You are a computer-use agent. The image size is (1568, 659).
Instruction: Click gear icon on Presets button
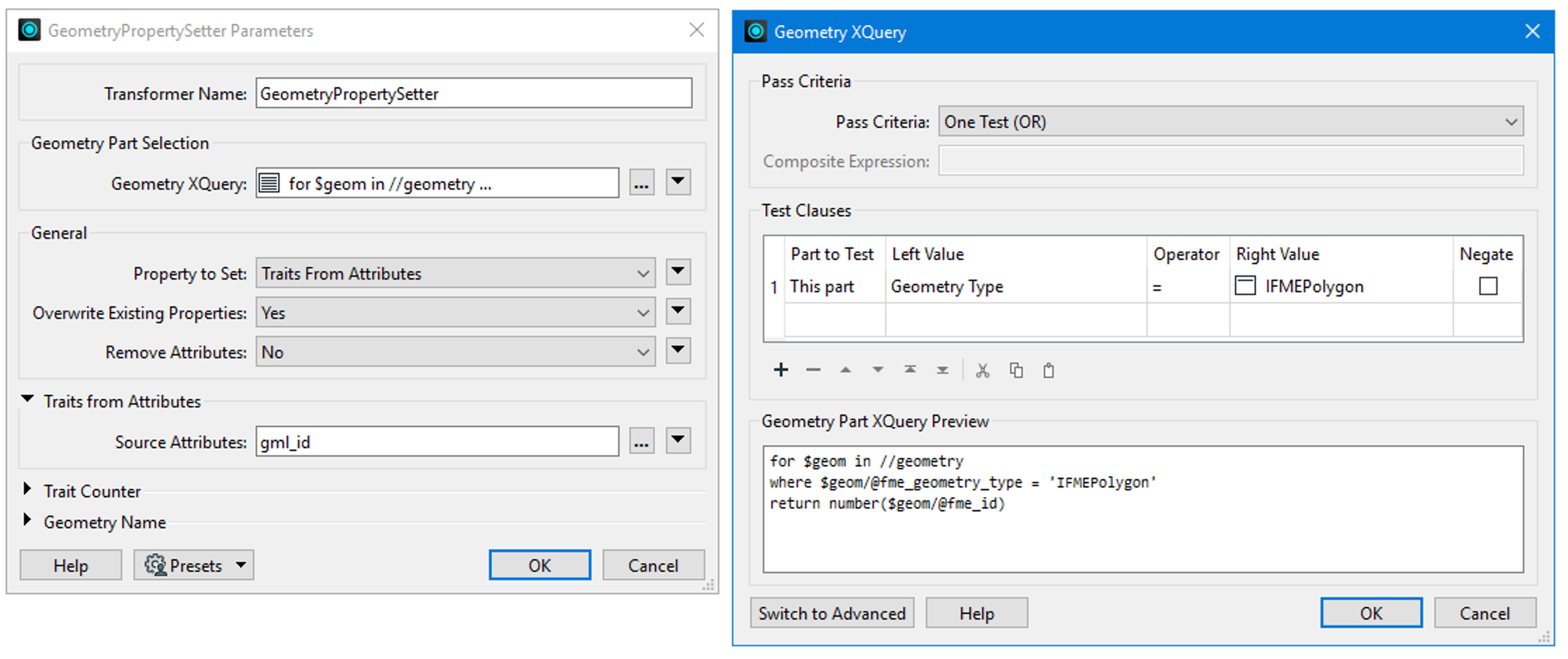click(155, 565)
